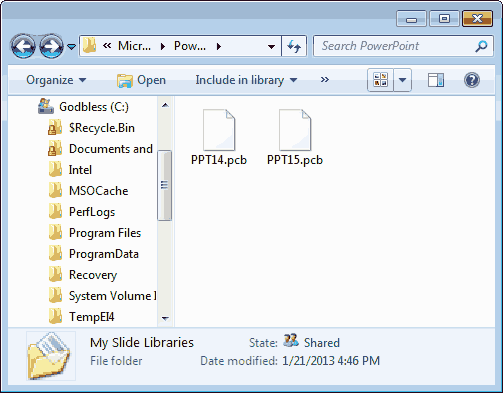Open the view options dropdown arrow
Image resolution: width=503 pixels, height=393 pixels.
coord(402,80)
